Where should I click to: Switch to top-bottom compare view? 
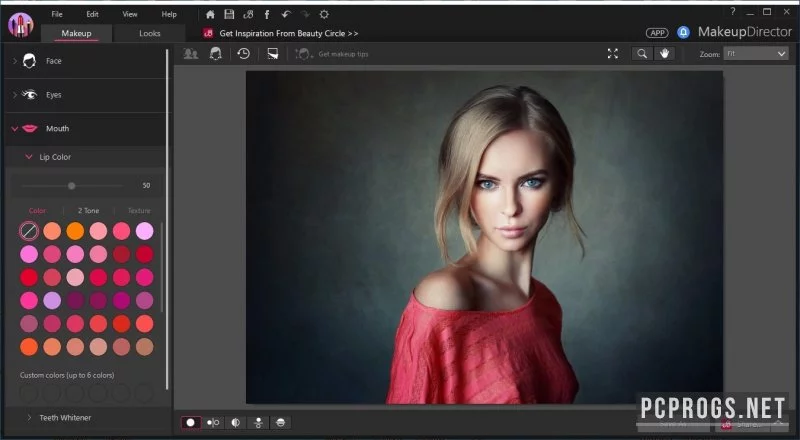click(258, 423)
